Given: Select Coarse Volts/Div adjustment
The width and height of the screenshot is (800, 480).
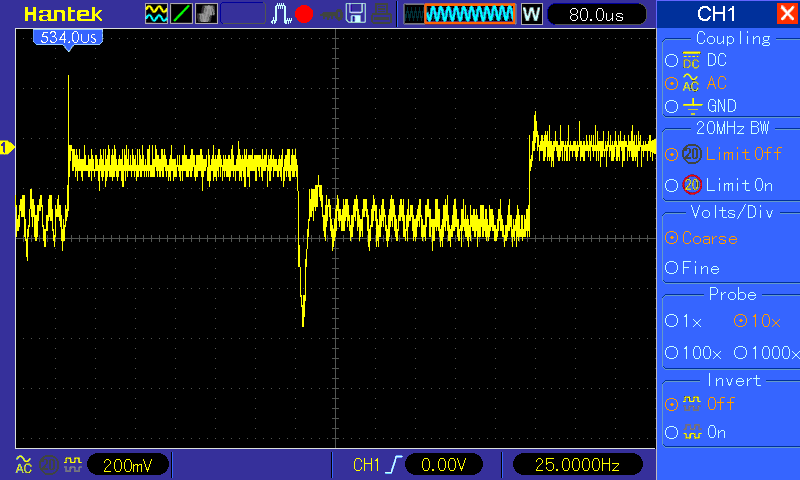Looking at the screenshot, I should 702,238.
